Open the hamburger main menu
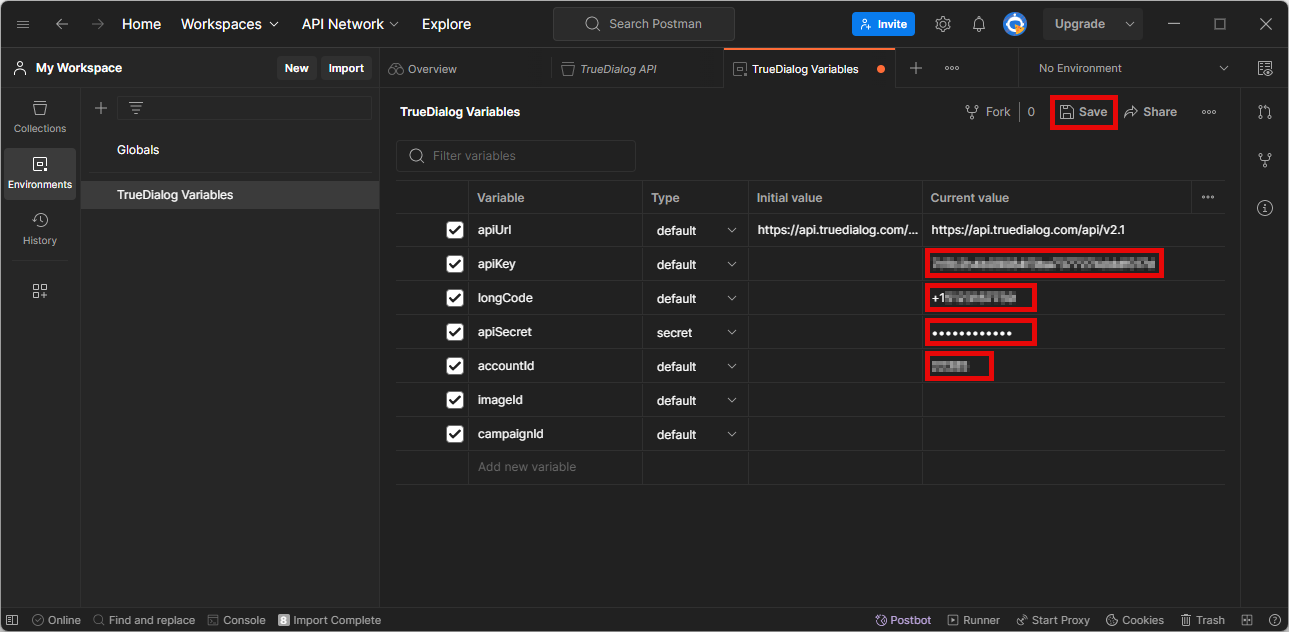This screenshot has height=632, width=1289. [23, 24]
